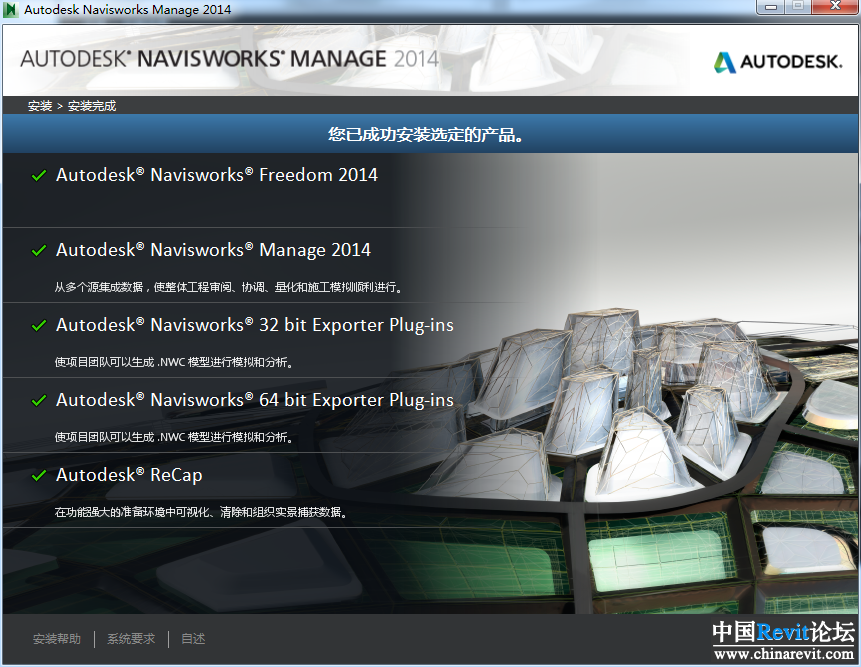Screen dimensions: 861x667
Task: Click the green checkmark beside Autodesk ReCap
Action: pos(39,476)
